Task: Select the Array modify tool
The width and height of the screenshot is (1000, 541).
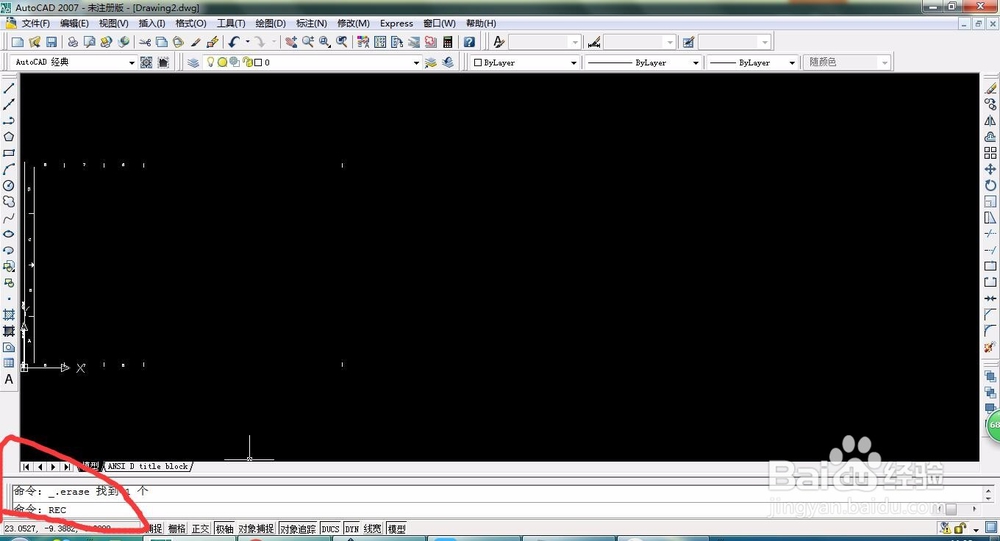Action: pos(990,153)
